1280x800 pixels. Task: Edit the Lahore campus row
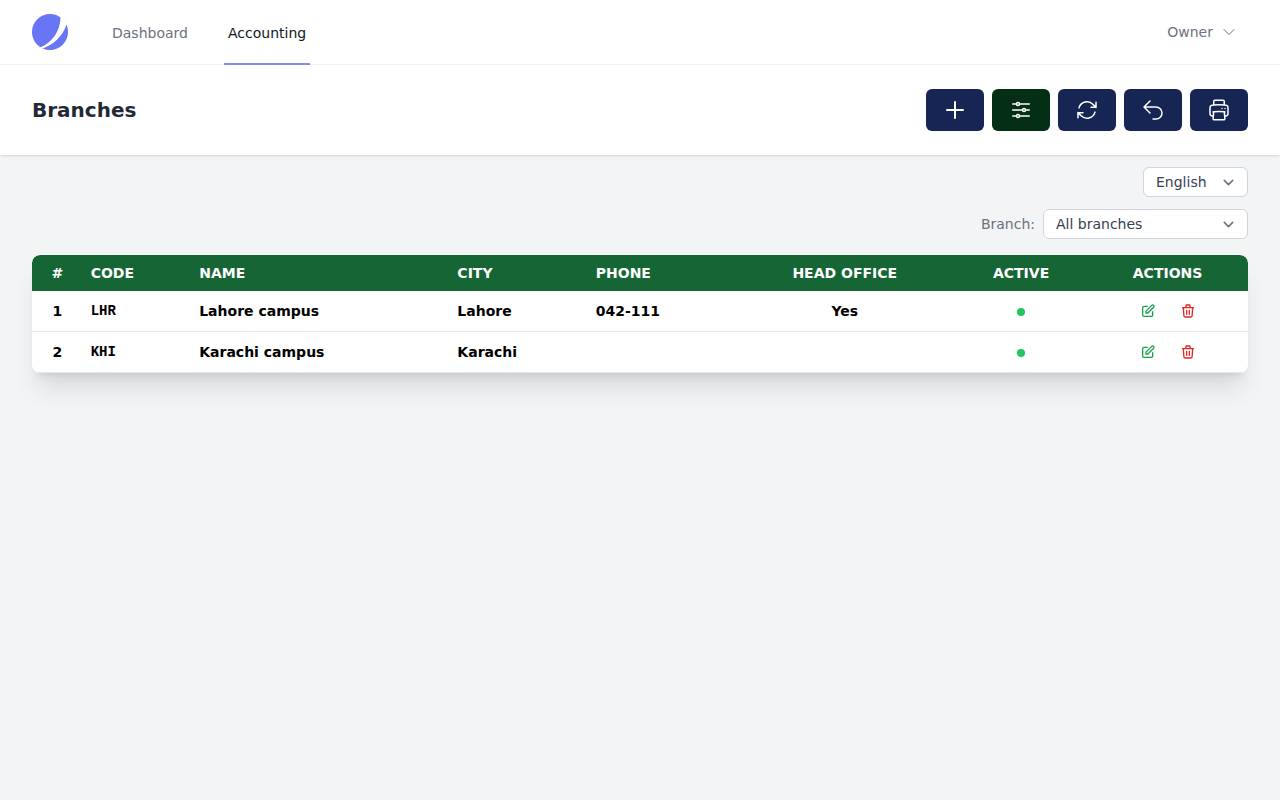tap(1148, 311)
